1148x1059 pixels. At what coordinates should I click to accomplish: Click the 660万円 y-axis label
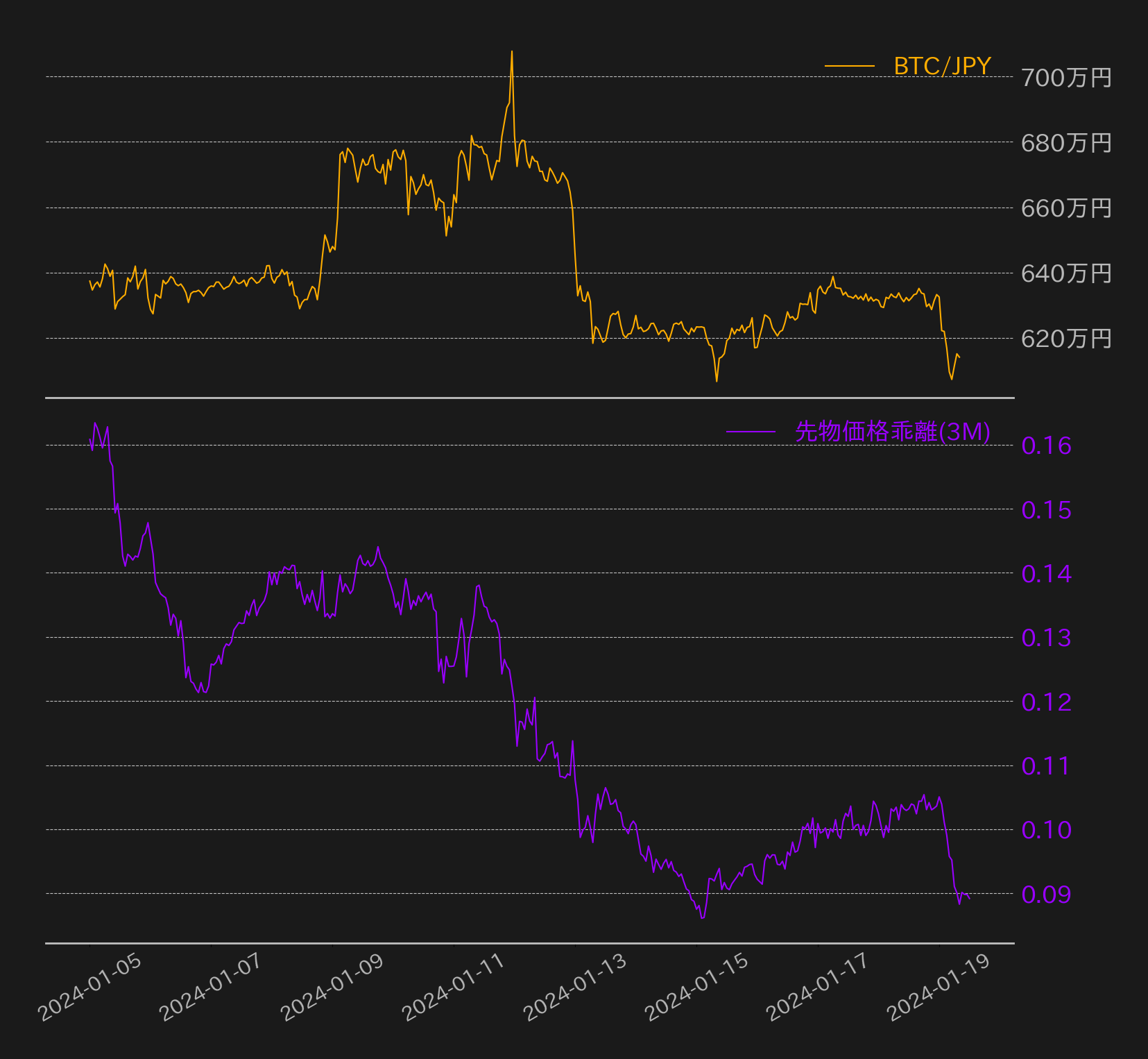(1066, 208)
